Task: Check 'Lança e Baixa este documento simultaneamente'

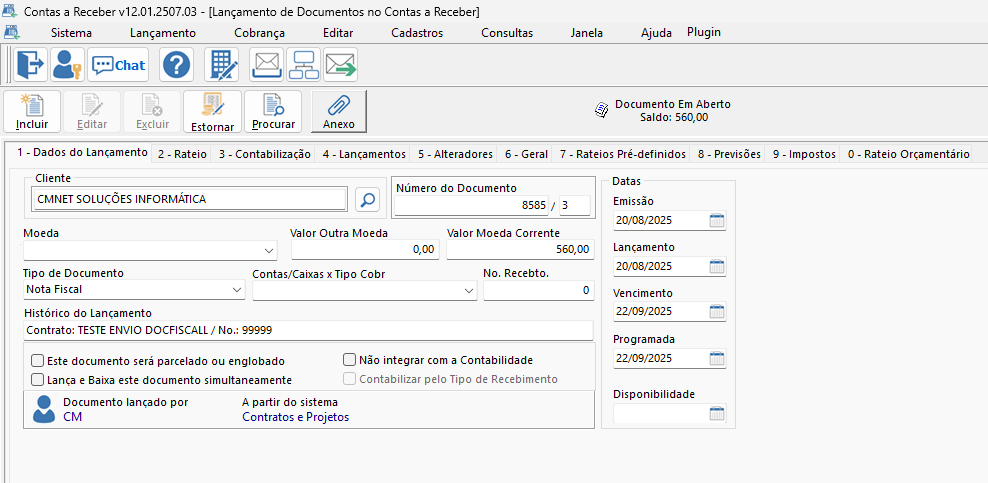Action: click(38, 380)
